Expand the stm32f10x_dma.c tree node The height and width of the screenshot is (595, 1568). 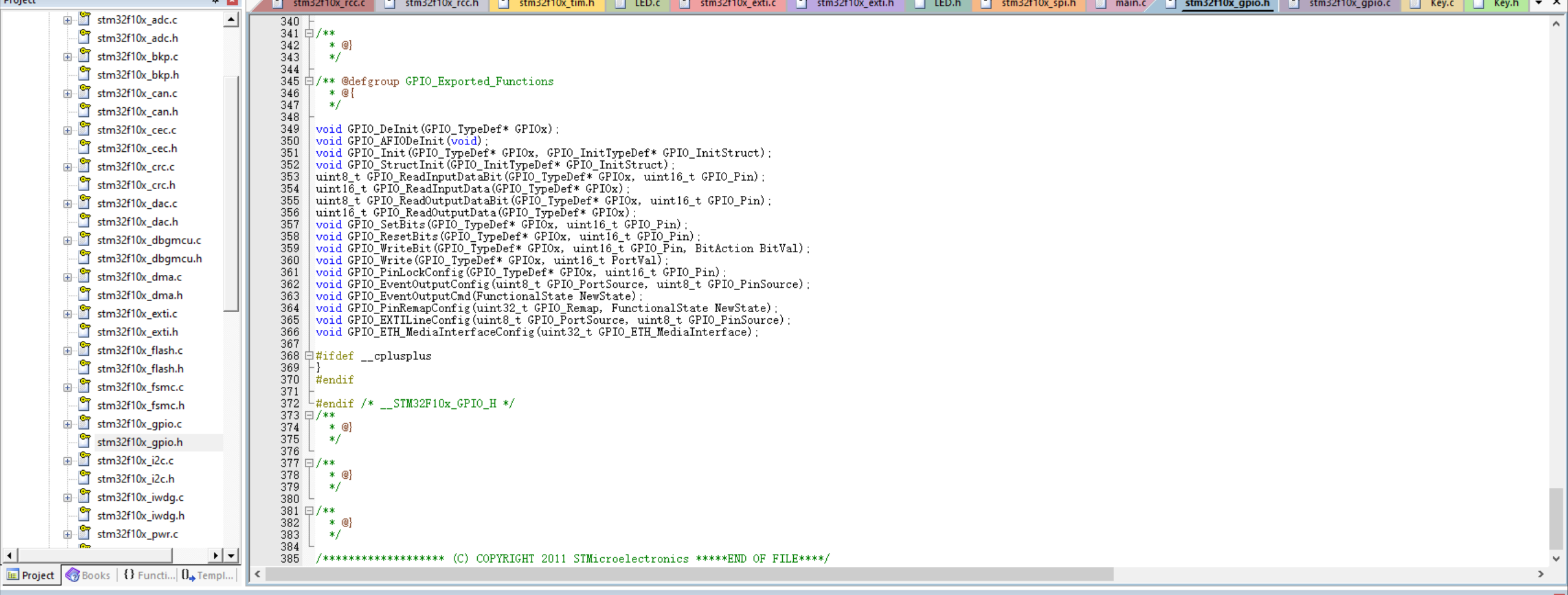(67, 277)
